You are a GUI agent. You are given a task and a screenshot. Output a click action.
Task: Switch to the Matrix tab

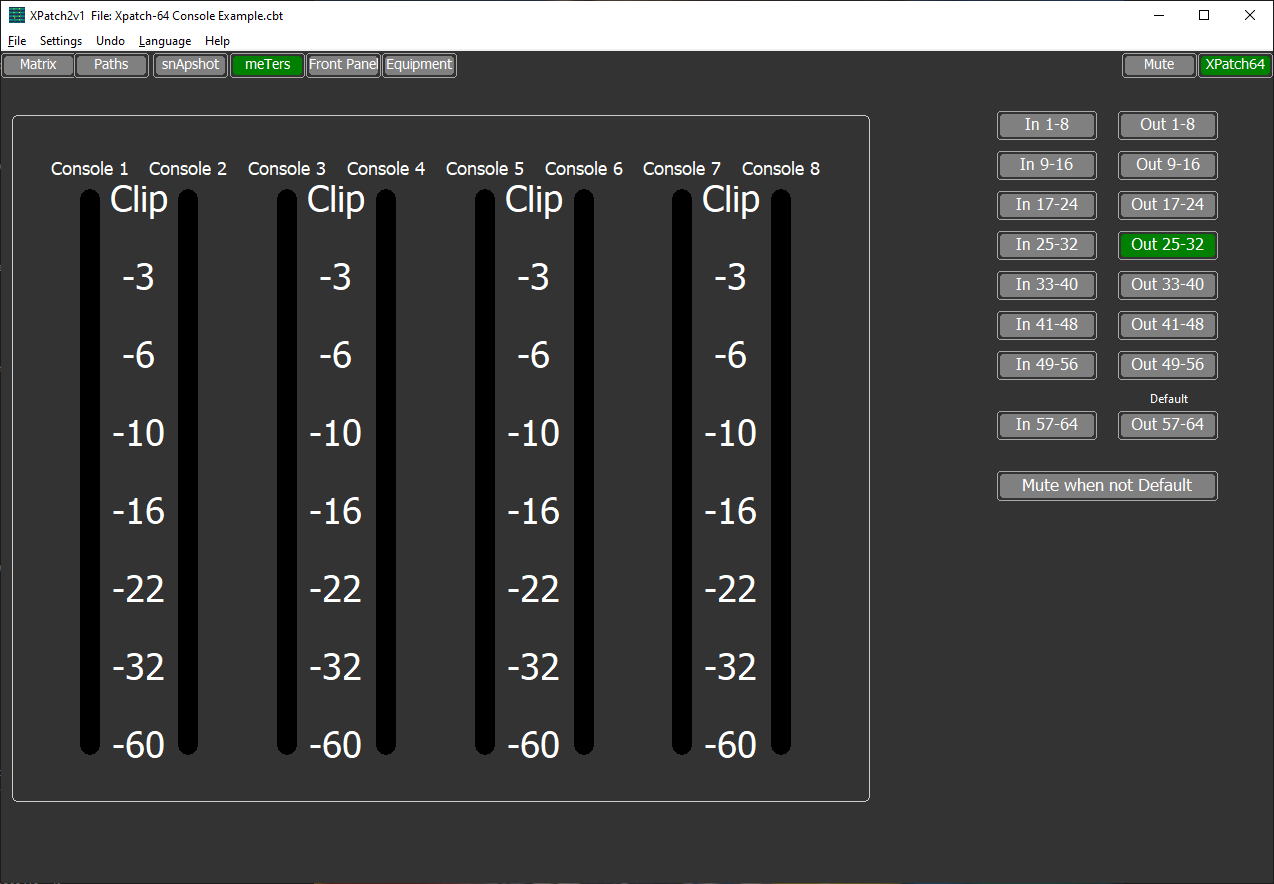coord(37,64)
